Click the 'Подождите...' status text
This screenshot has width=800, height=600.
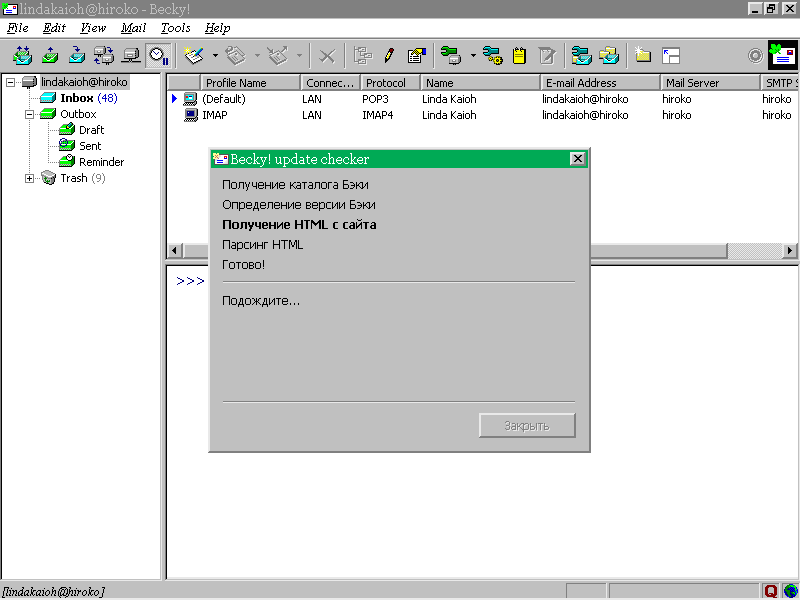pos(261,301)
